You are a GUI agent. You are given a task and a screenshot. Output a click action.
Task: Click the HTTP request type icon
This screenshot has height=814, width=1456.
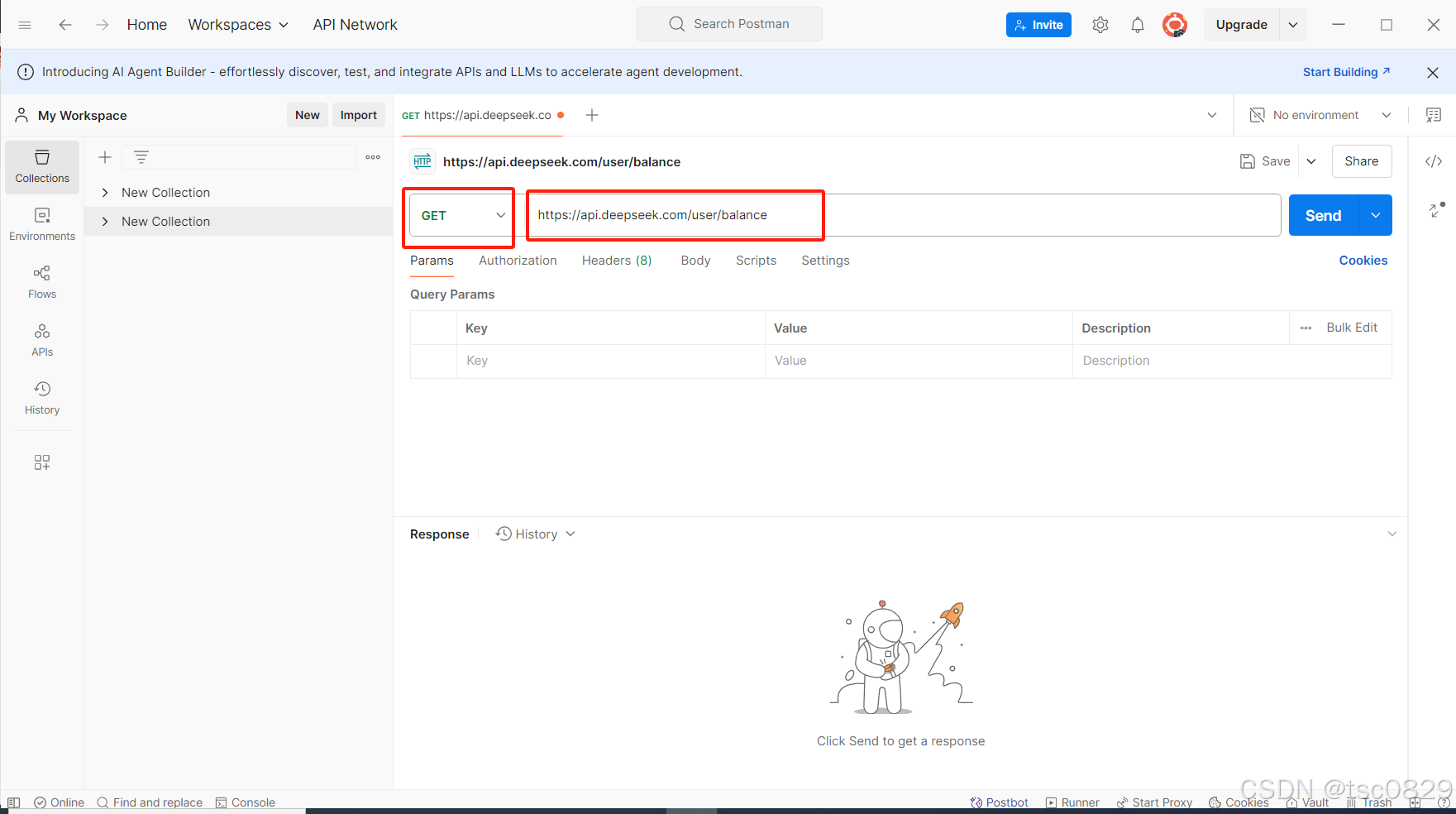[x=422, y=161]
